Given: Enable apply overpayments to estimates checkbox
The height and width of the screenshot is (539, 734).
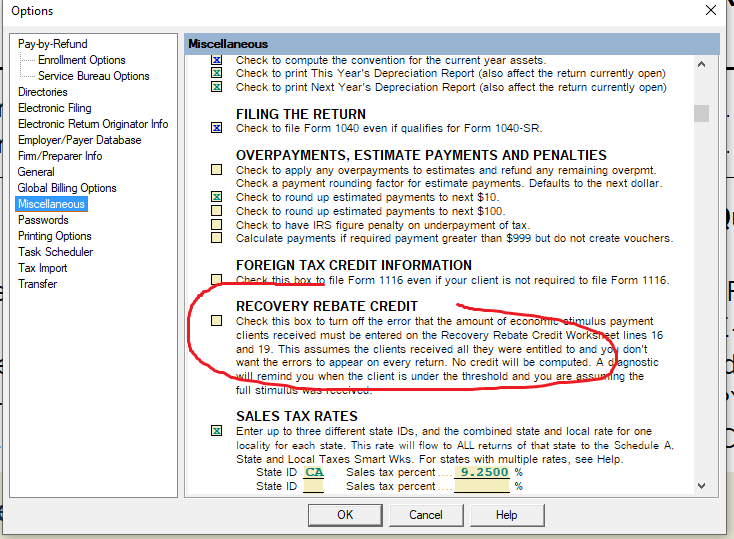Looking at the screenshot, I should pos(216,170).
